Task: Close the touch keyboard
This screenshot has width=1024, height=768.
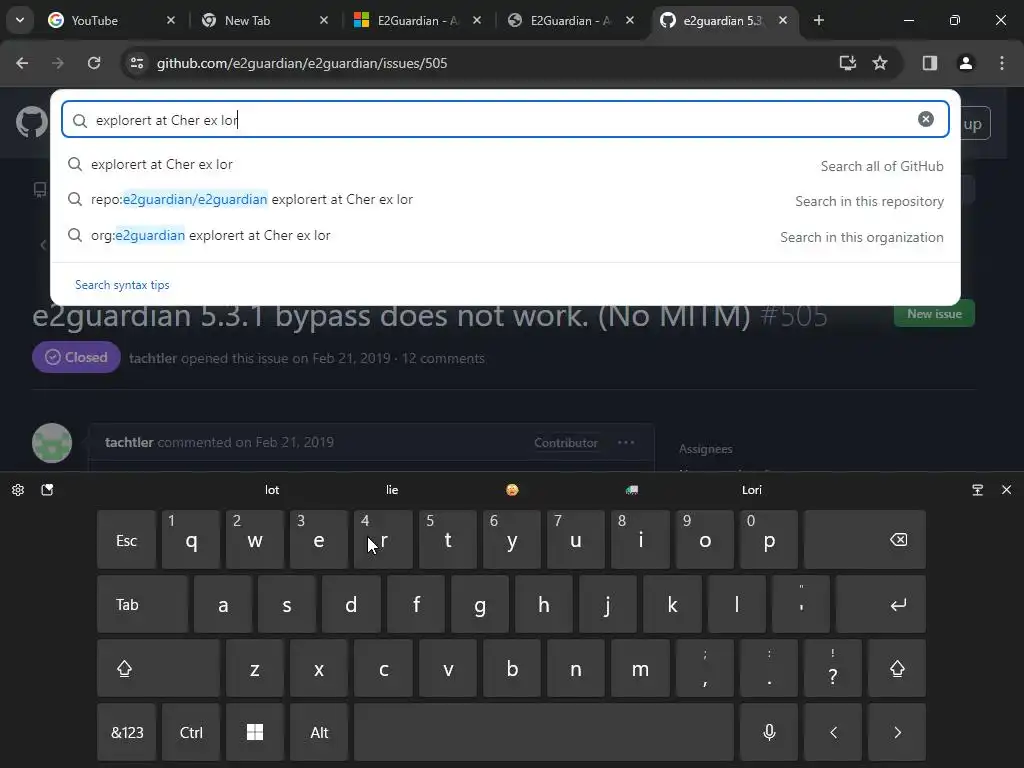Action: pos(1006,490)
